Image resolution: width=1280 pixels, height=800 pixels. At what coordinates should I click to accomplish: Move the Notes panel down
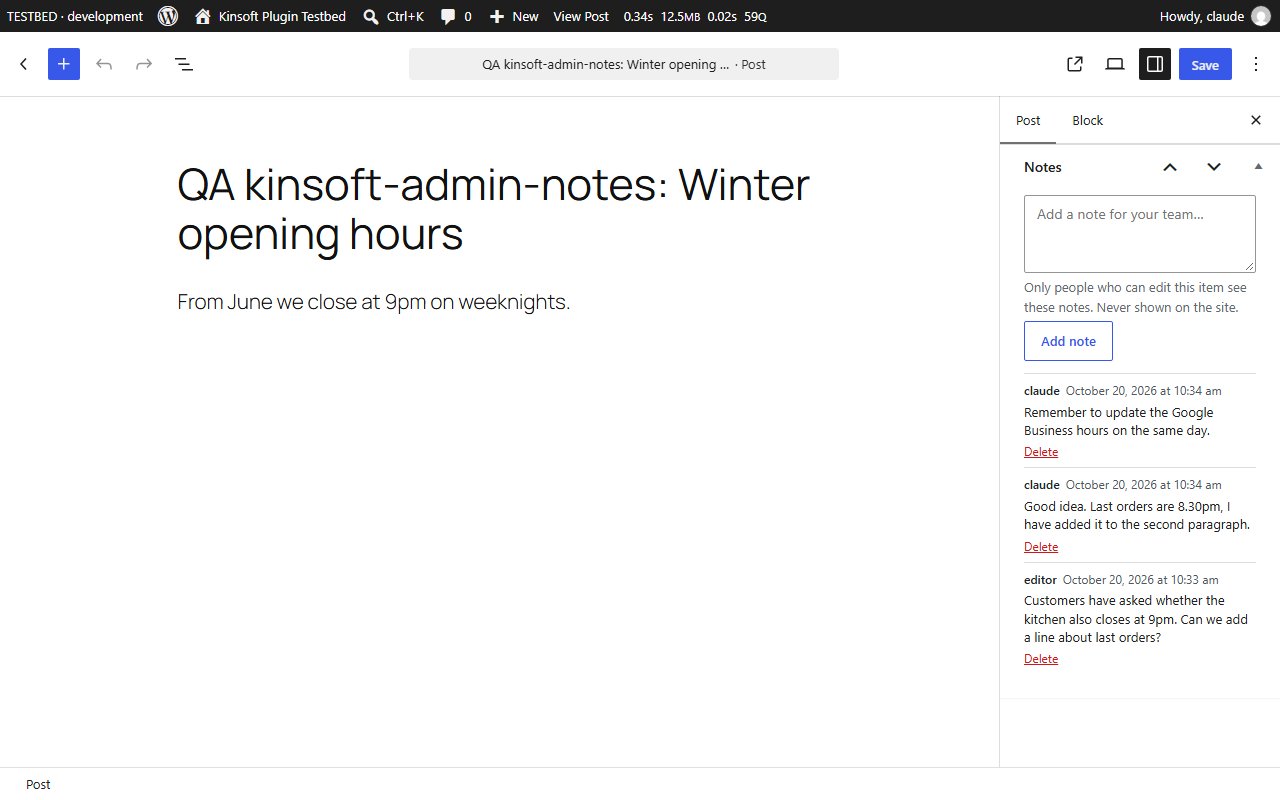click(1214, 167)
